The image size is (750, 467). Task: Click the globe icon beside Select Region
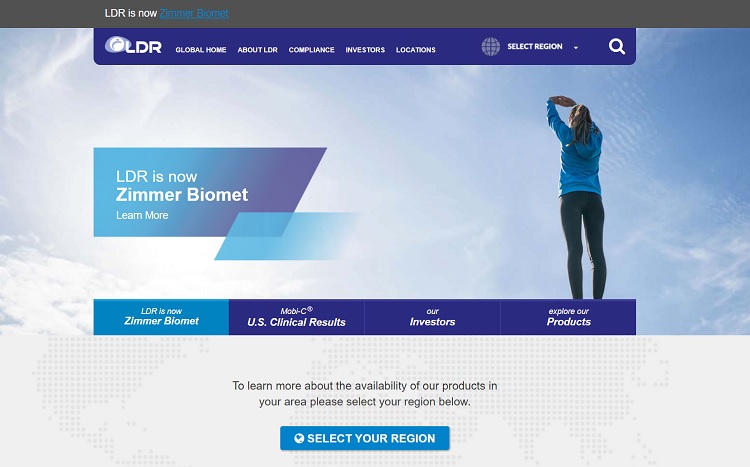pos(490,46)
